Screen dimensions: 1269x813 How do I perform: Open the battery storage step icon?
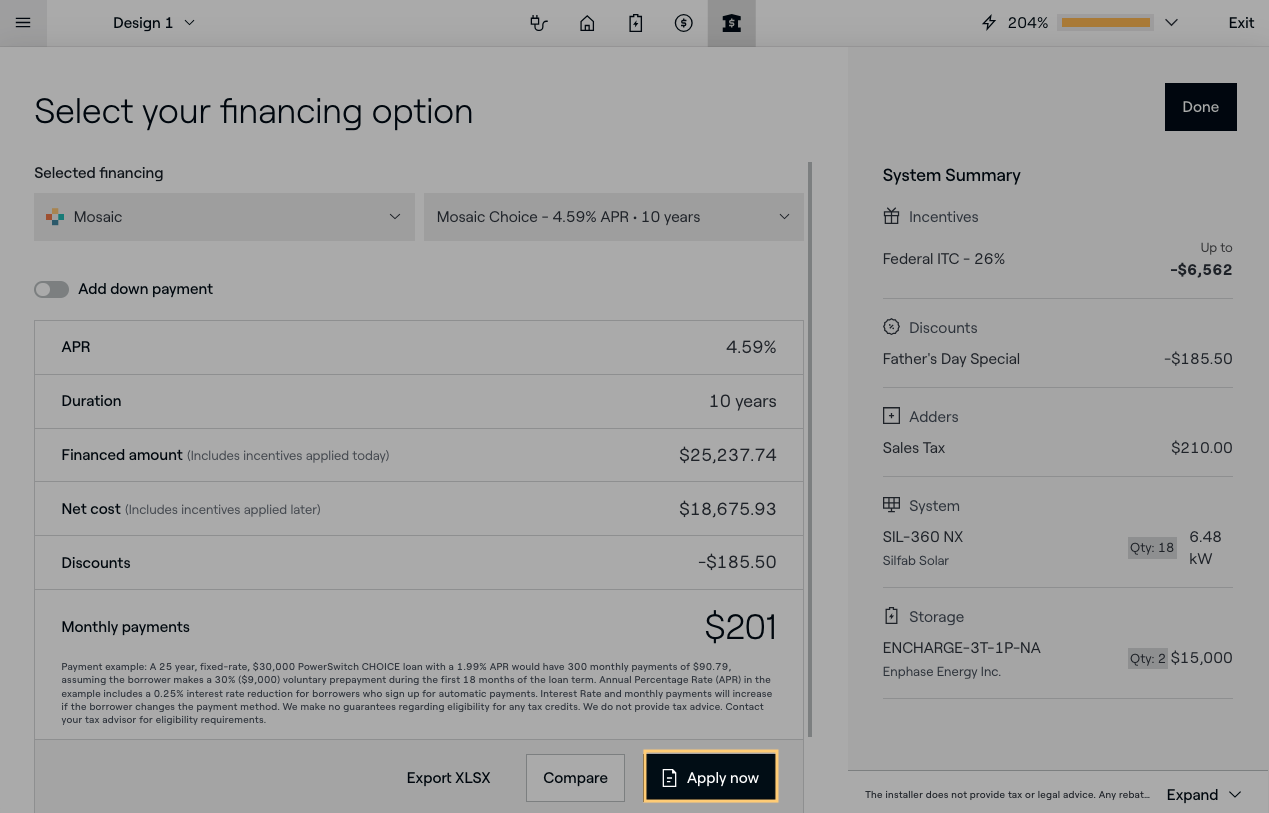pos(635,23)
